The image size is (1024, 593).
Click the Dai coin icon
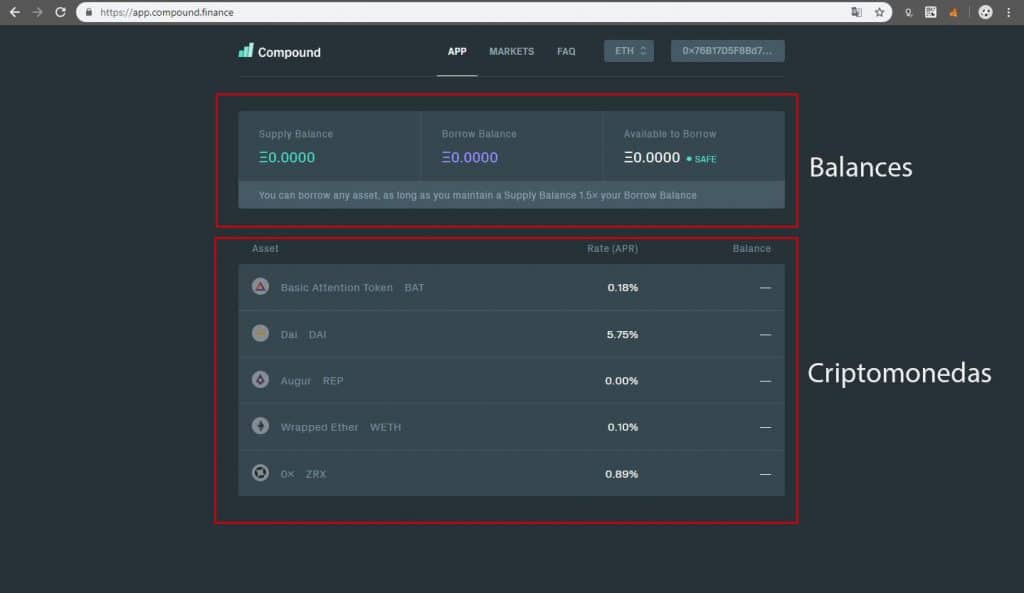tap(260, 333)
